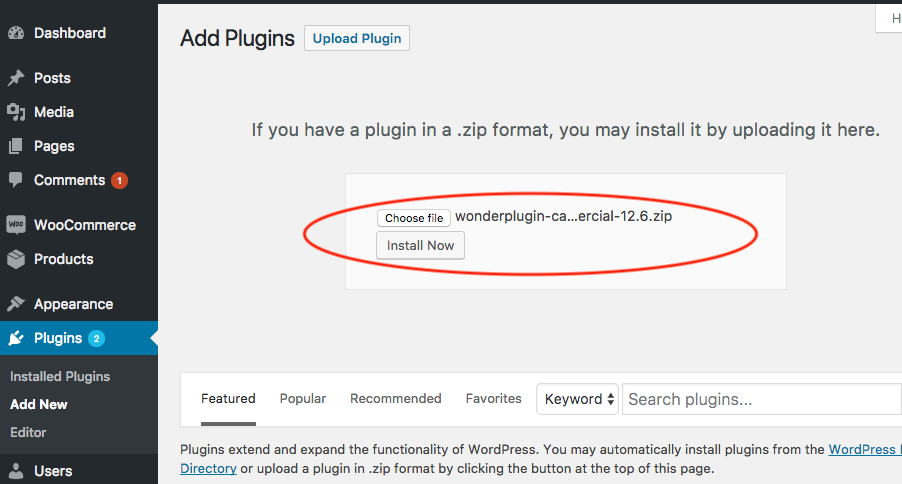The height and width of the screenshot is (484, 902).
Task: Click the Users person icon
Action: point(16,471)
